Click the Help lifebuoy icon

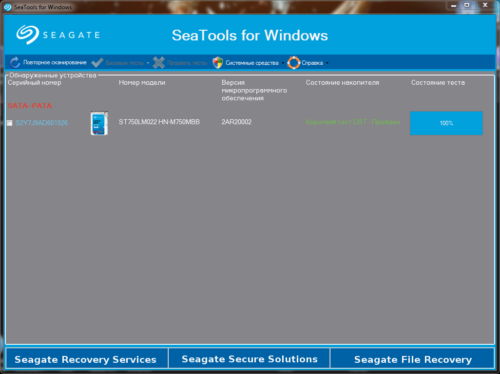click(294, 63)
